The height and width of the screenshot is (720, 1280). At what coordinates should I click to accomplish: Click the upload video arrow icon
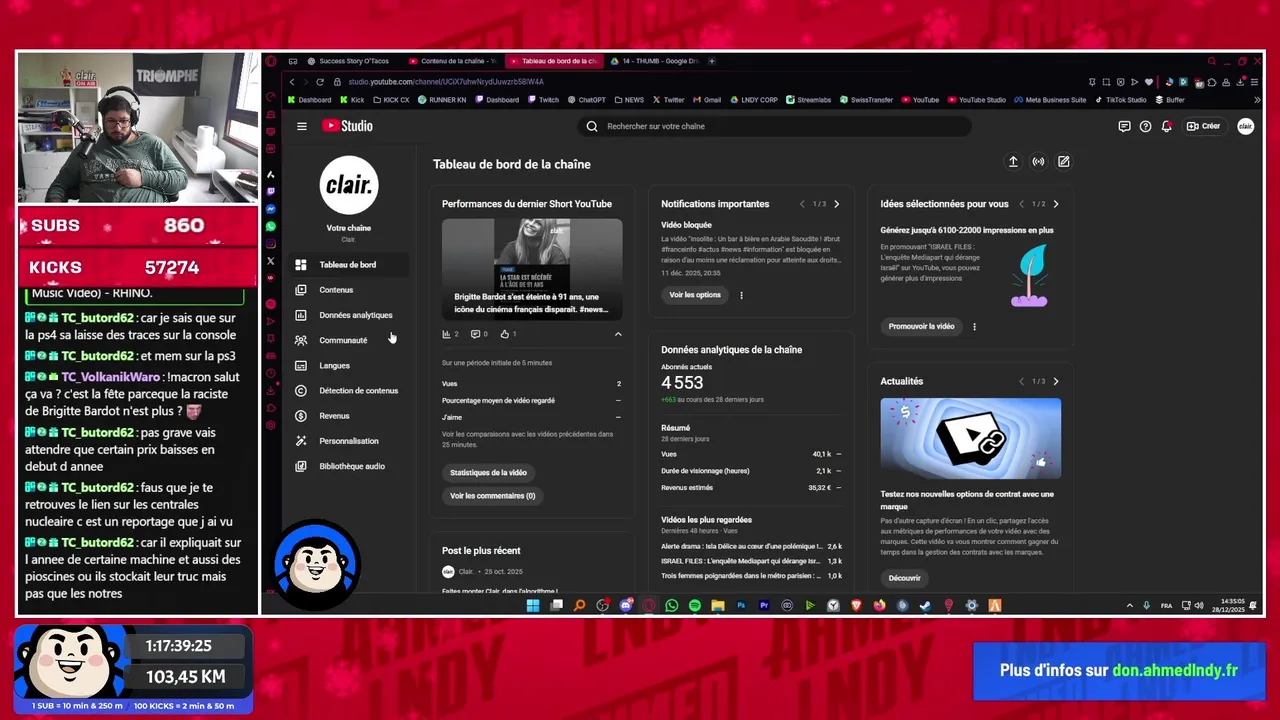pyautogui.click(x=1012, y=161)
